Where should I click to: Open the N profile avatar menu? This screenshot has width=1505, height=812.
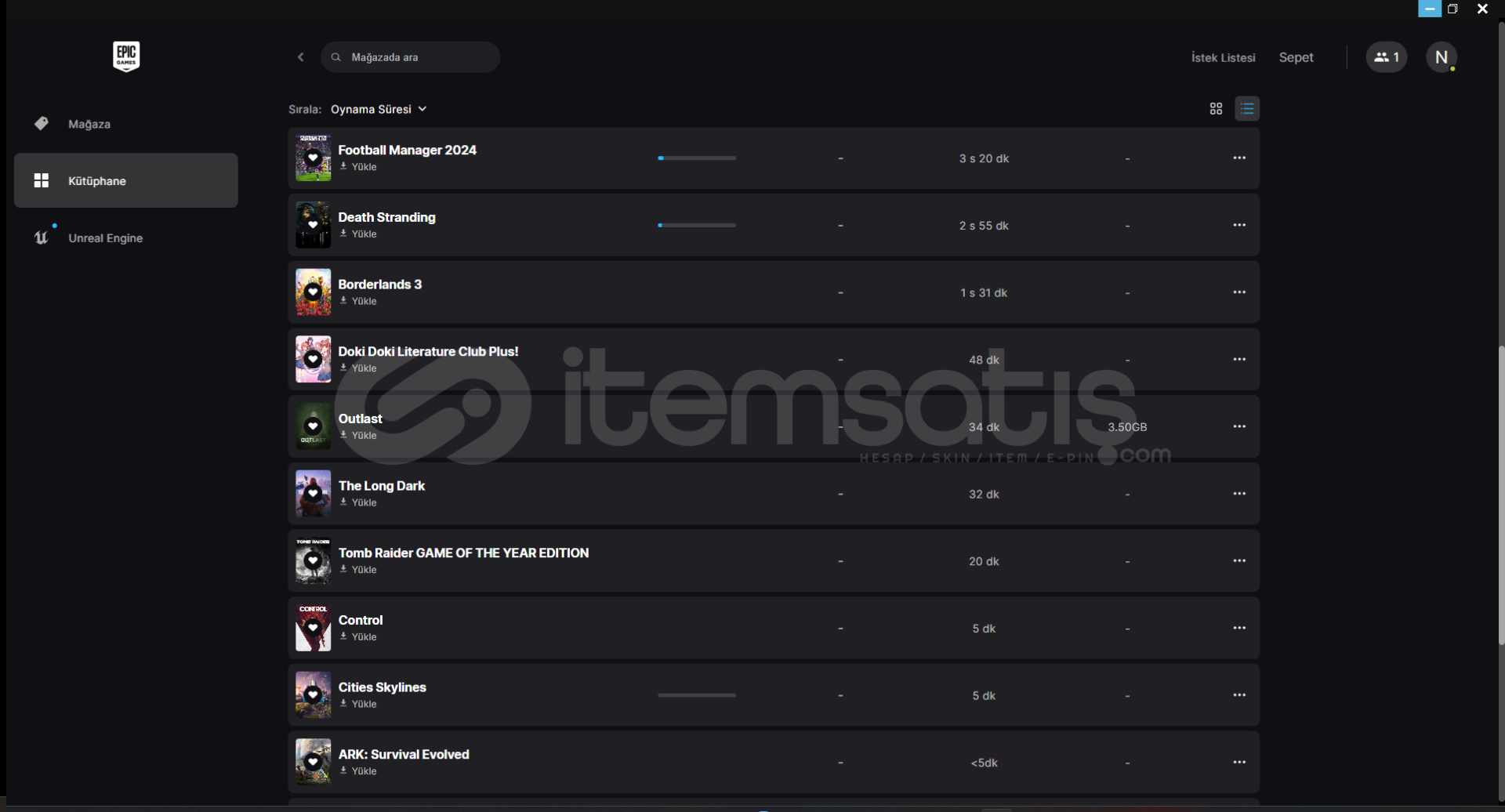[1441, 57]
